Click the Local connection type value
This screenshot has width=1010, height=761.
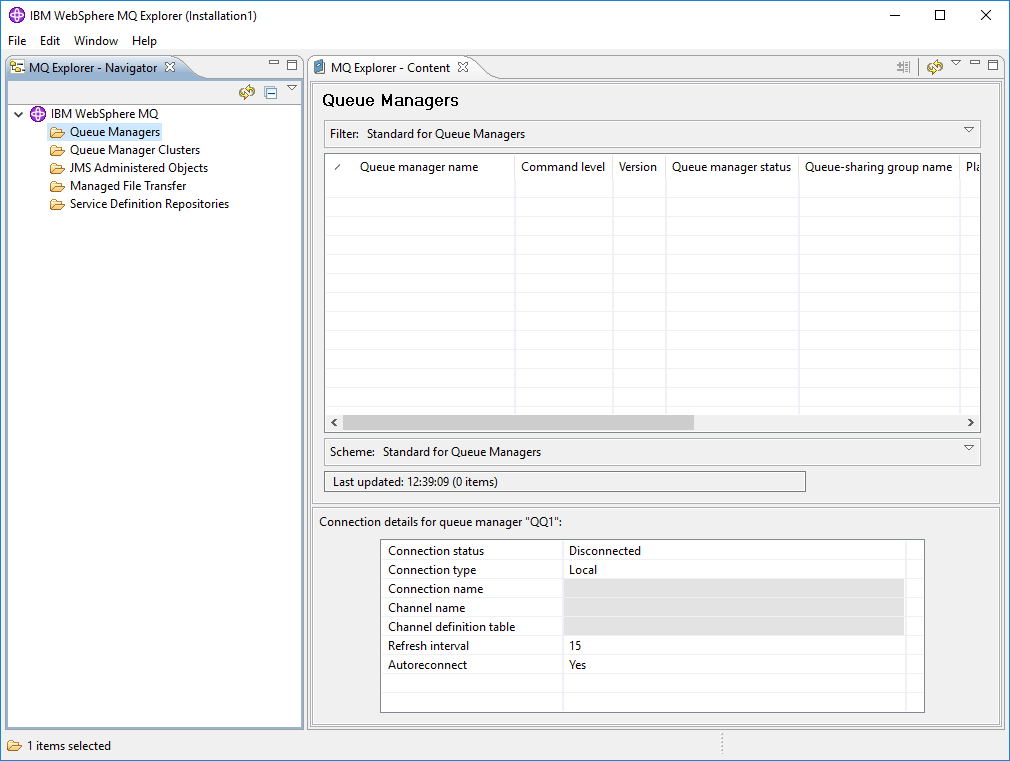[583, 570]
